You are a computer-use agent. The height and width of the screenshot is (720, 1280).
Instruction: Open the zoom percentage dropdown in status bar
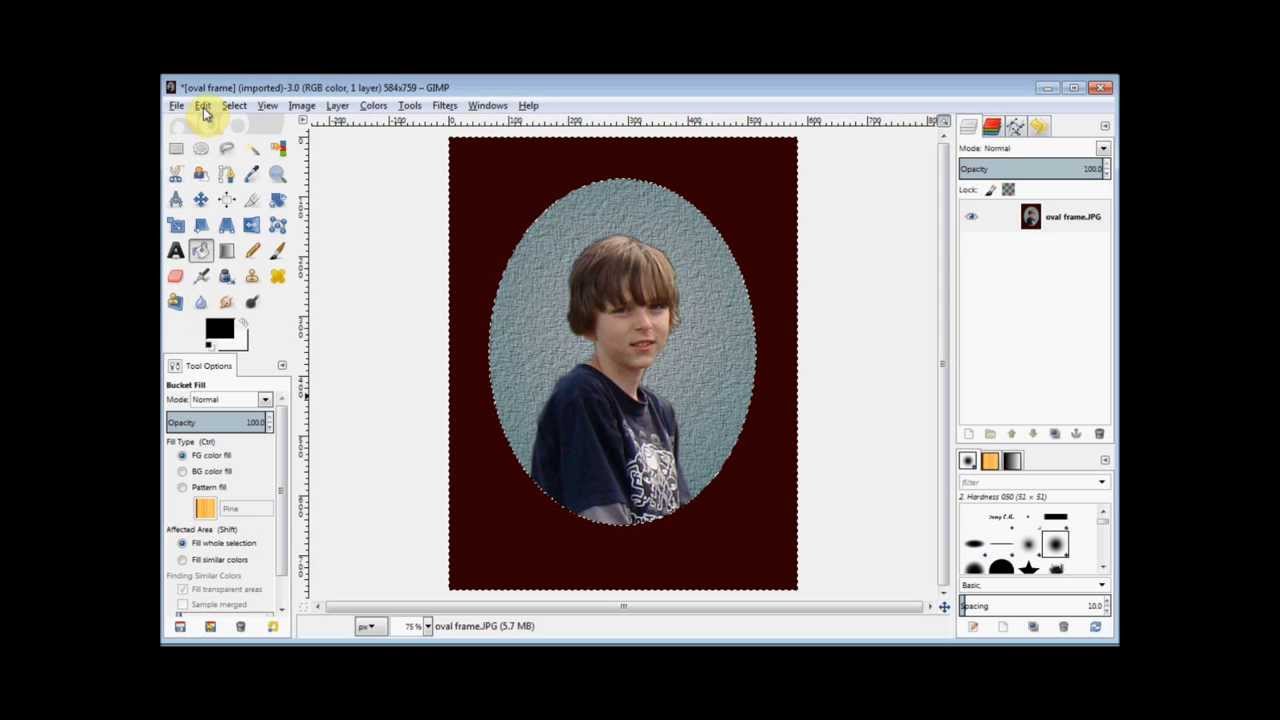coord(427,626)
